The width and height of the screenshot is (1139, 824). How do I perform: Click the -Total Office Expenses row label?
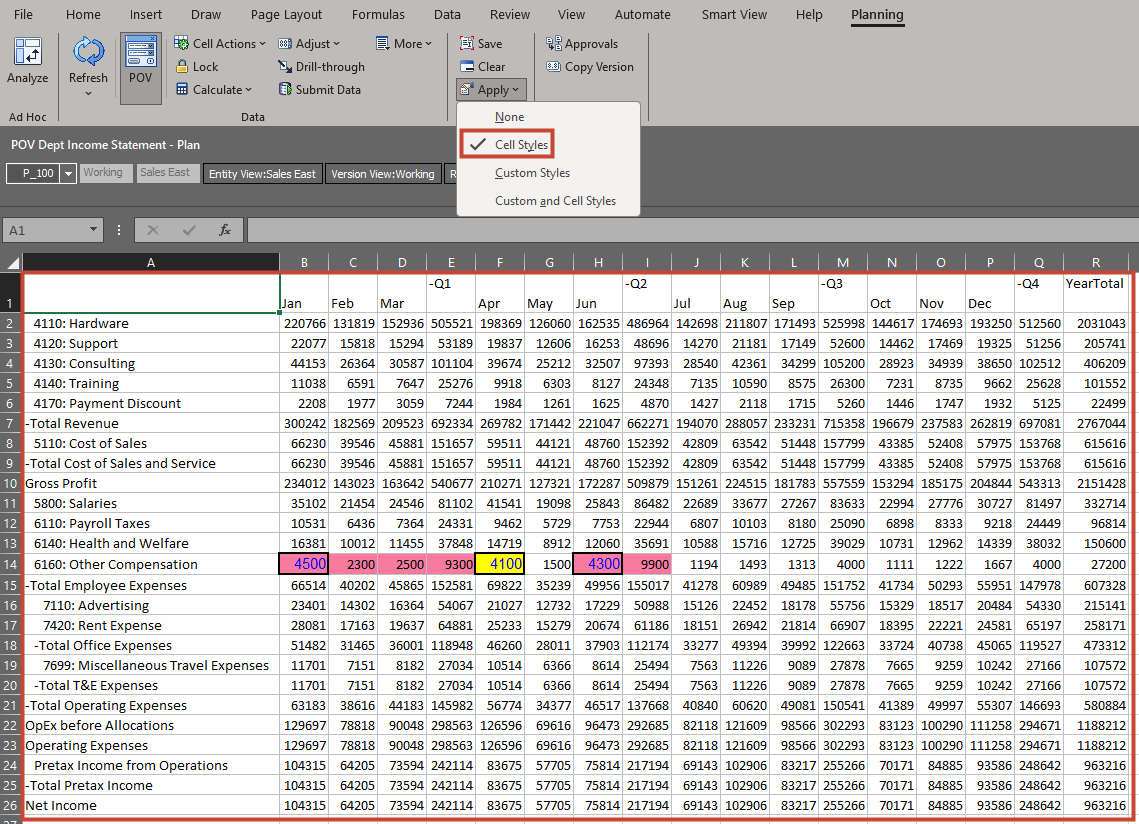click(x=103, y=645)
